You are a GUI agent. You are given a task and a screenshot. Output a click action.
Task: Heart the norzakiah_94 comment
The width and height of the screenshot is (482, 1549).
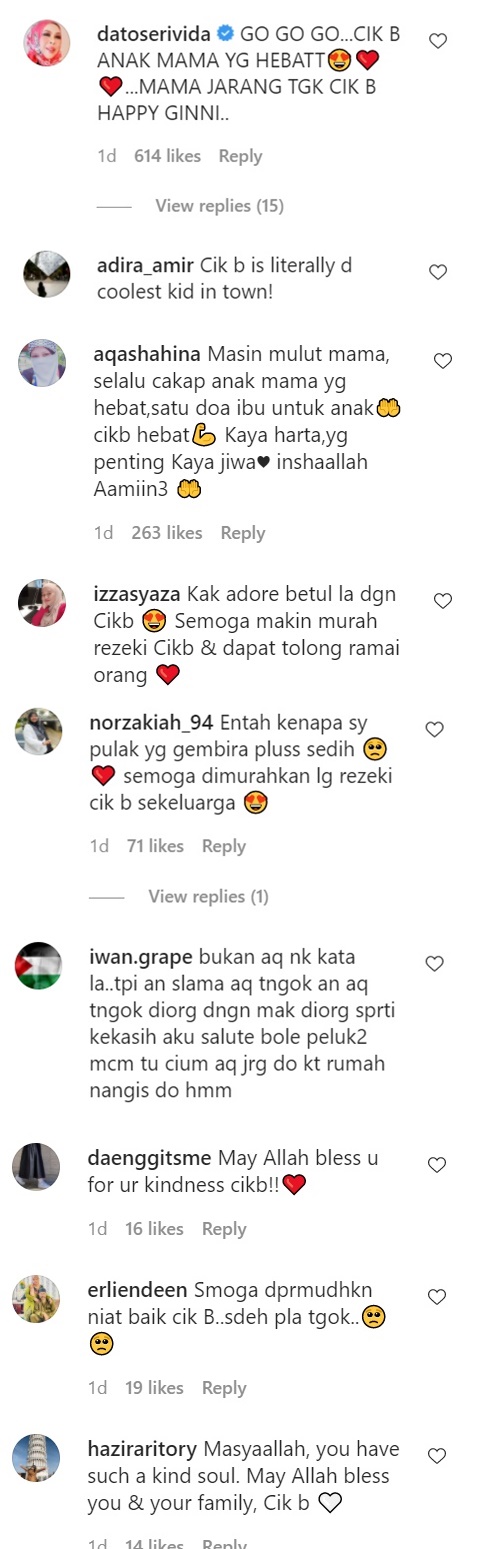click(x=434, y=730)
